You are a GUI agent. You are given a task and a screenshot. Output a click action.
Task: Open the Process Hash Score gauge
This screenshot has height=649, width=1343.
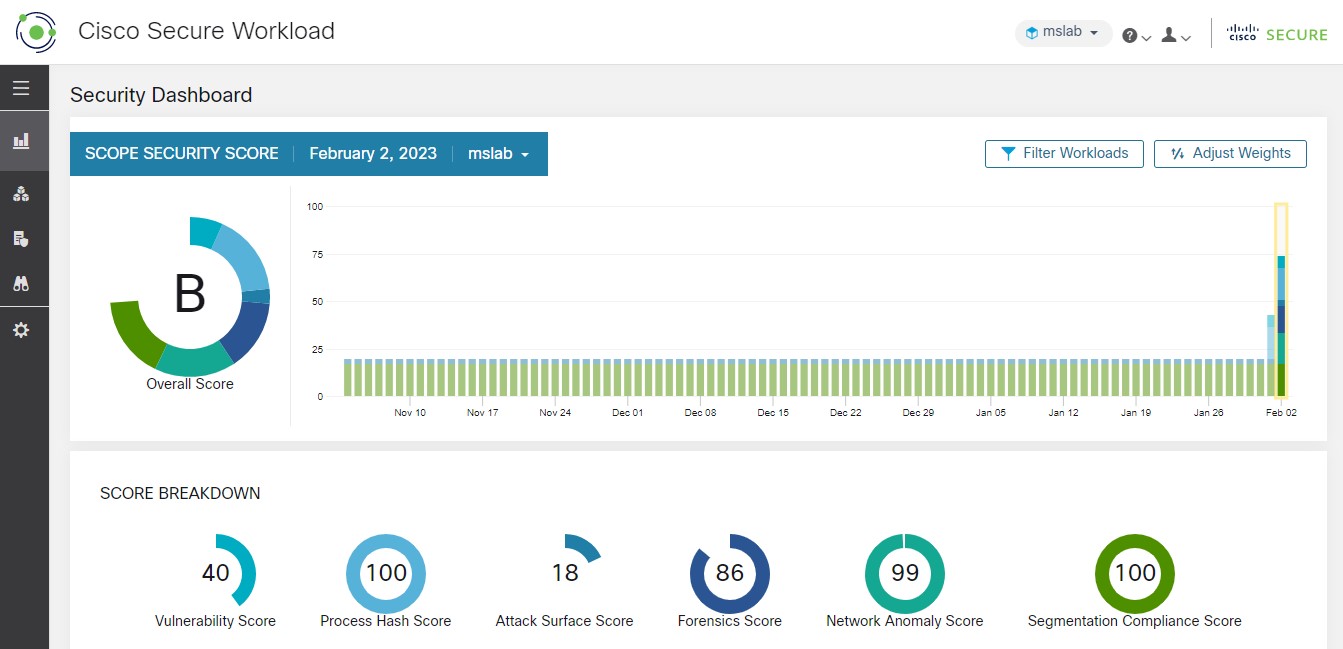click(386, 573)
